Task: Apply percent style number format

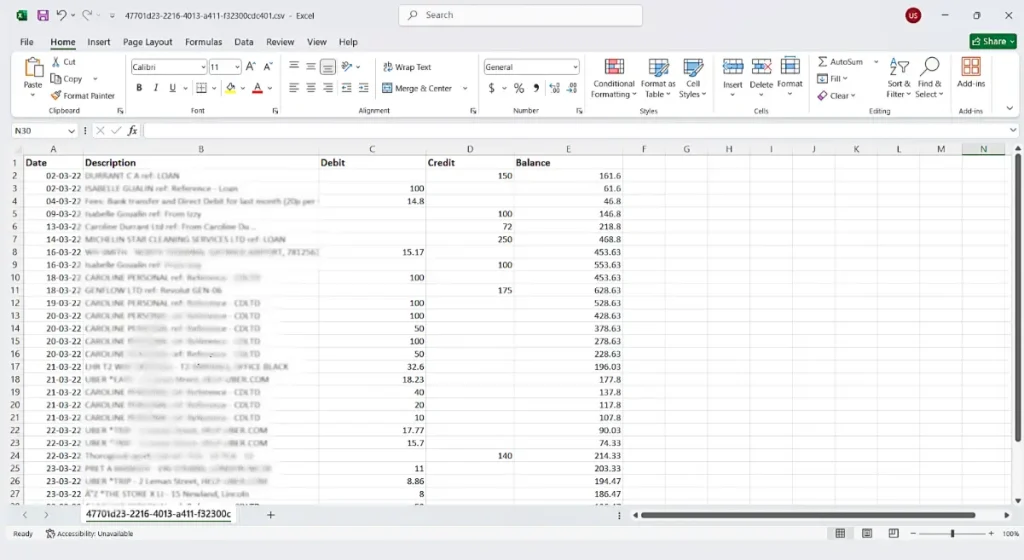Action: tap(519, 88)
